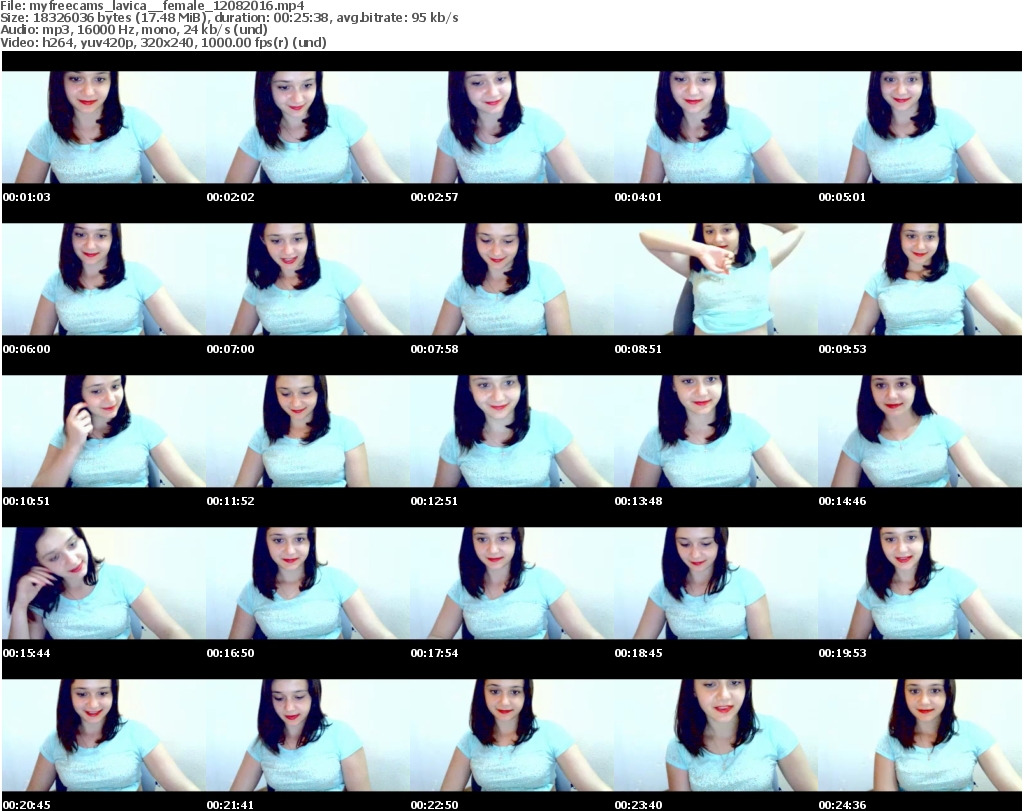The width and height of the screenshot is (1024, 811).
Task: Click the 'Size: 18326036 bytes' info line
Action: (229, 18)
